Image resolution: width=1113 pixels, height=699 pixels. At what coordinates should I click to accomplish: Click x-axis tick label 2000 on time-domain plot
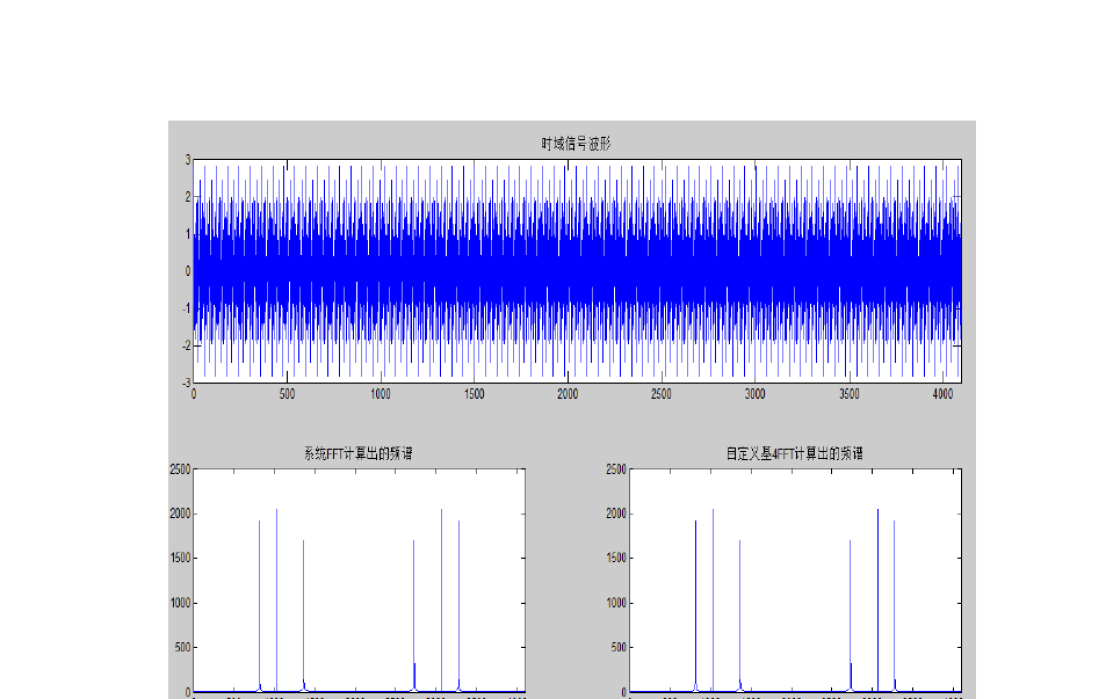567,394
